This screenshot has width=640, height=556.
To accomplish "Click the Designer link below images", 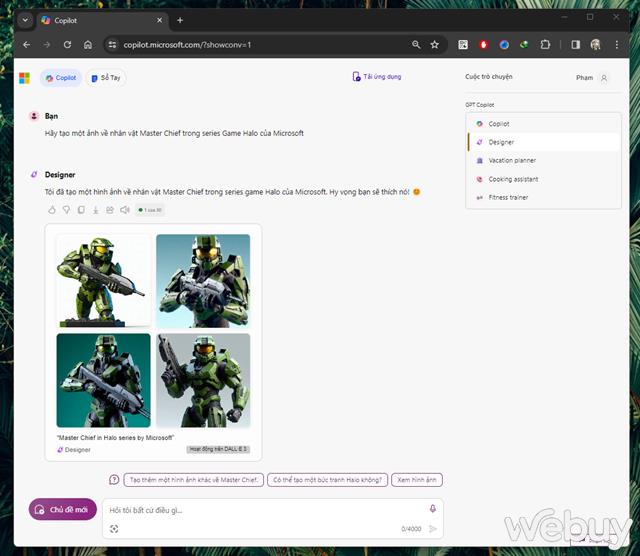I will click(74, 449).
